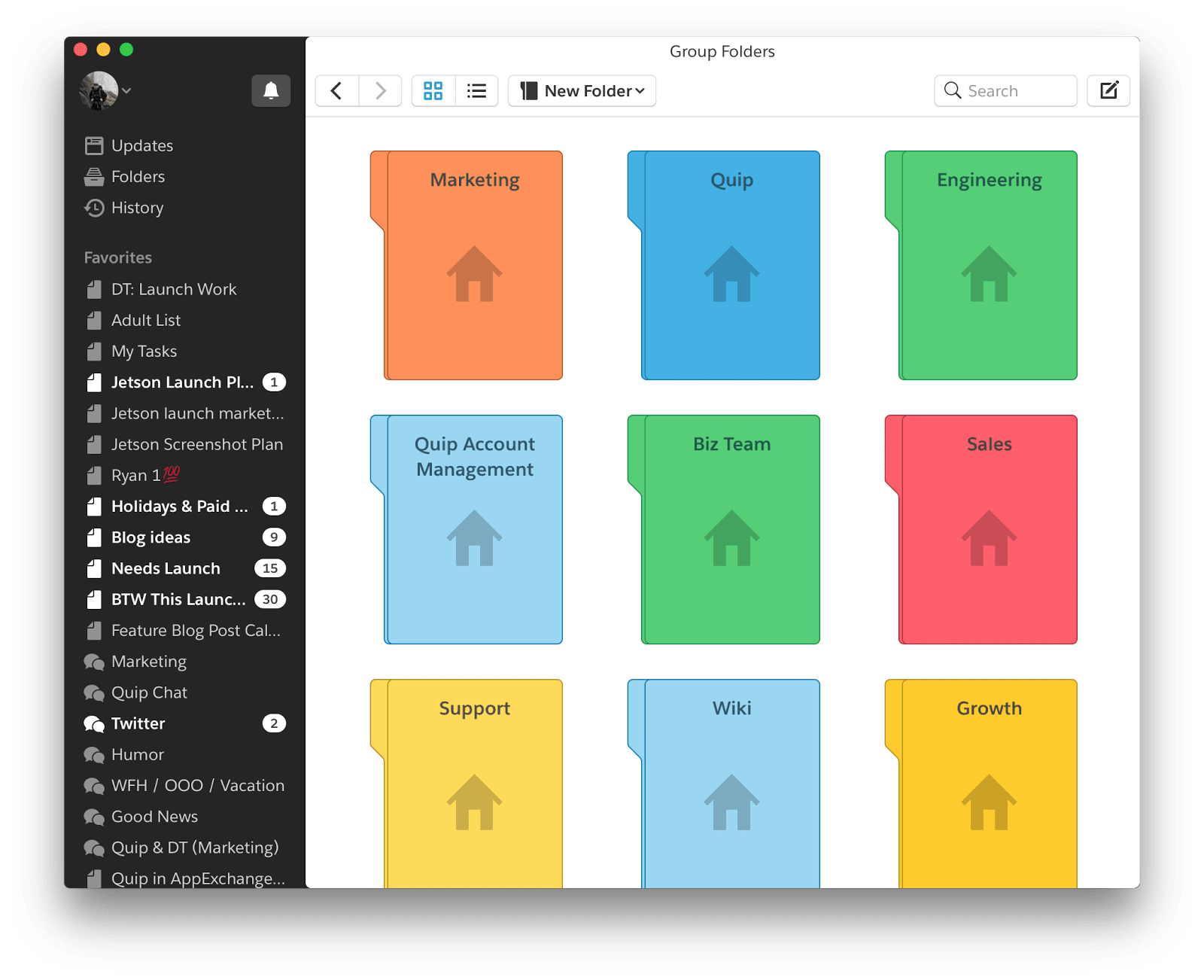The image size is (1204, 980).
Task: Open the yellow Support folder
Action: [467, 784]
